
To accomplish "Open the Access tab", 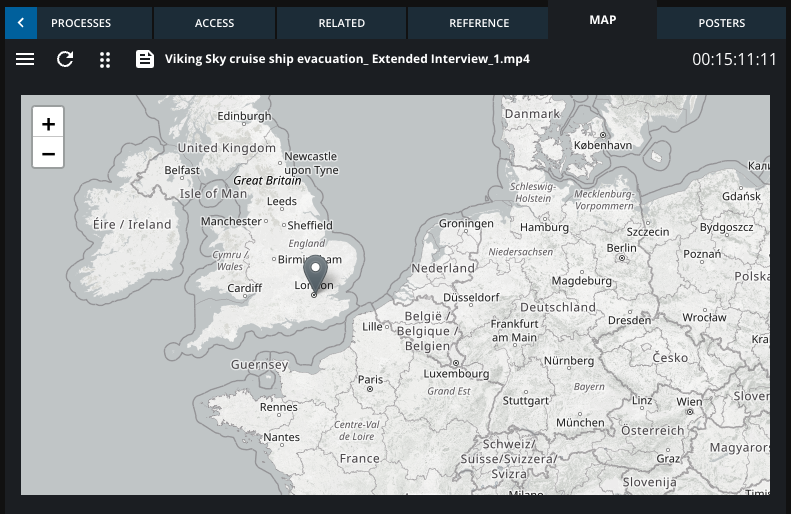I will (x=214, y=23).
